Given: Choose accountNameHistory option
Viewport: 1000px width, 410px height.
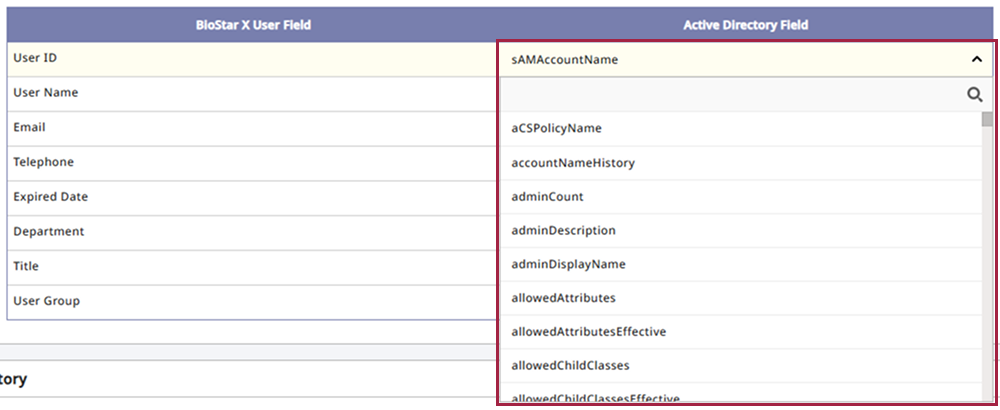Looking at the screenshot, I should point(573,162).
